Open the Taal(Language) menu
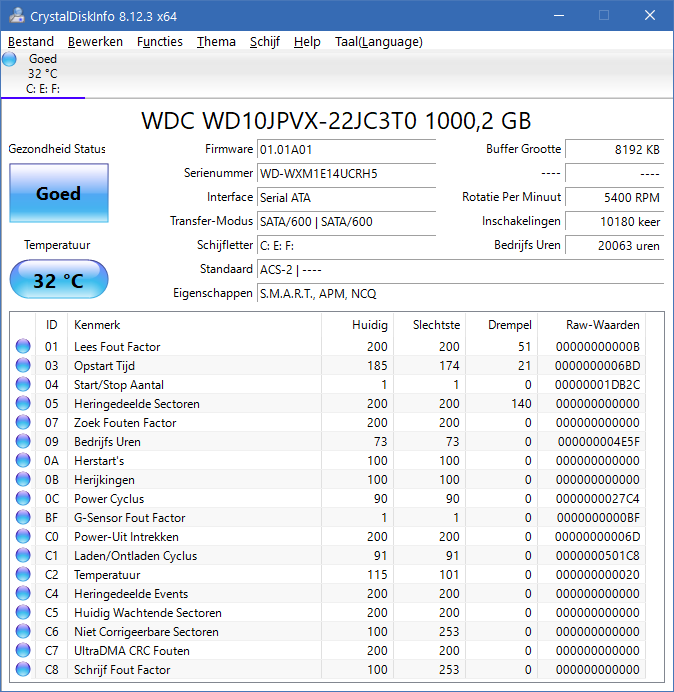This screenshot has height=692, width=674. pos(379,42)
